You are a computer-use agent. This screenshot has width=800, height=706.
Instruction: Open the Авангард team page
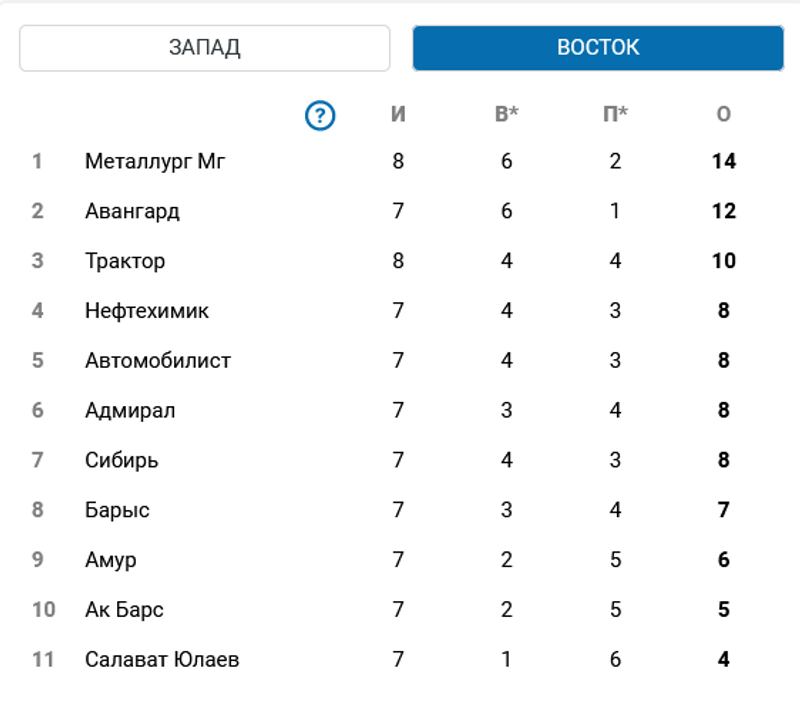(x=132, y=211)
